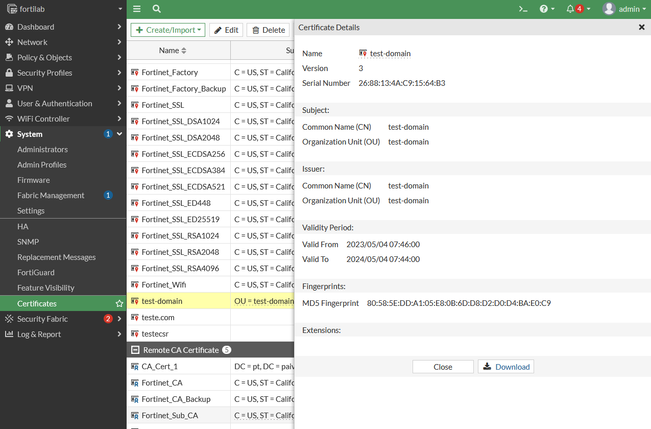
Task: Click the notifications bell icon
Action: click(x=570, y=9)
